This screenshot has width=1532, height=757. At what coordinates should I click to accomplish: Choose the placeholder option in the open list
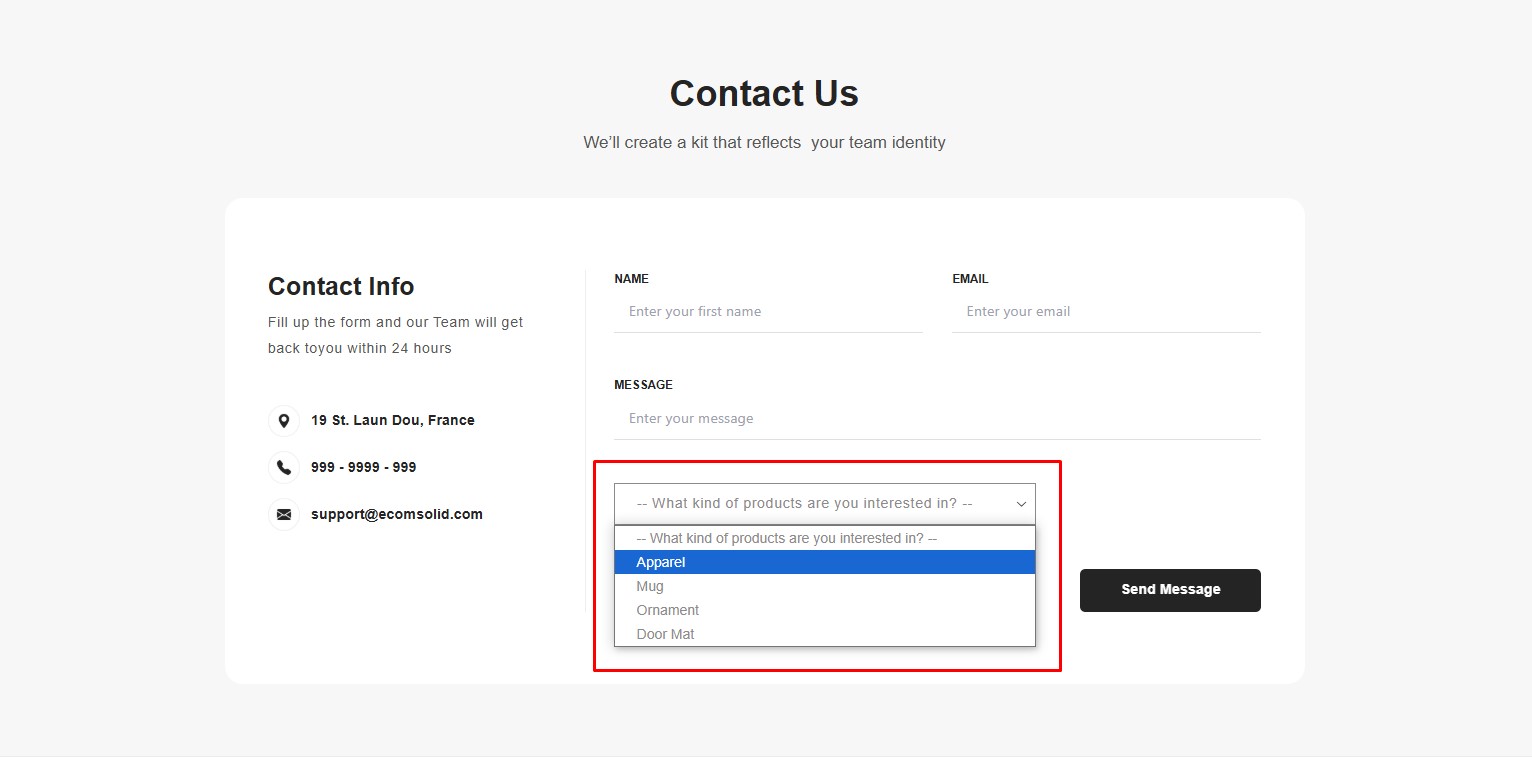click(786, 538)
